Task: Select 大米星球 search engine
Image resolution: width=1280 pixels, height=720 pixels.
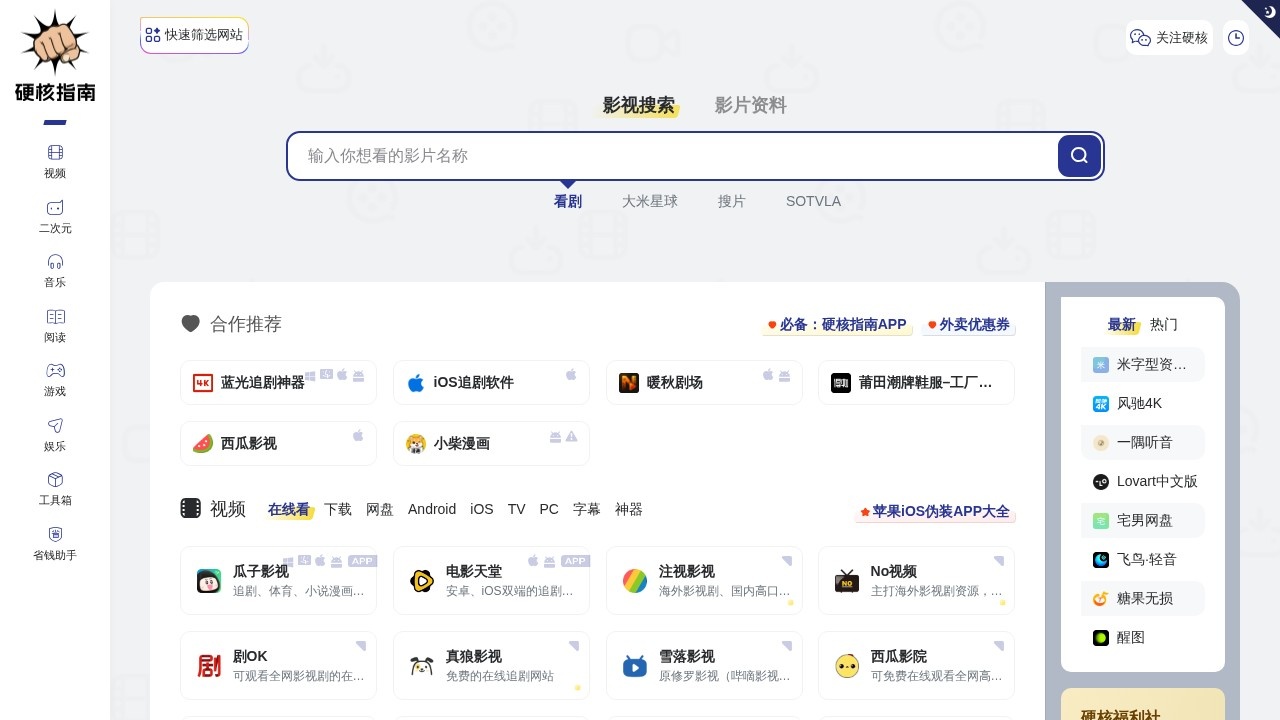Action: tap(650, 201)
